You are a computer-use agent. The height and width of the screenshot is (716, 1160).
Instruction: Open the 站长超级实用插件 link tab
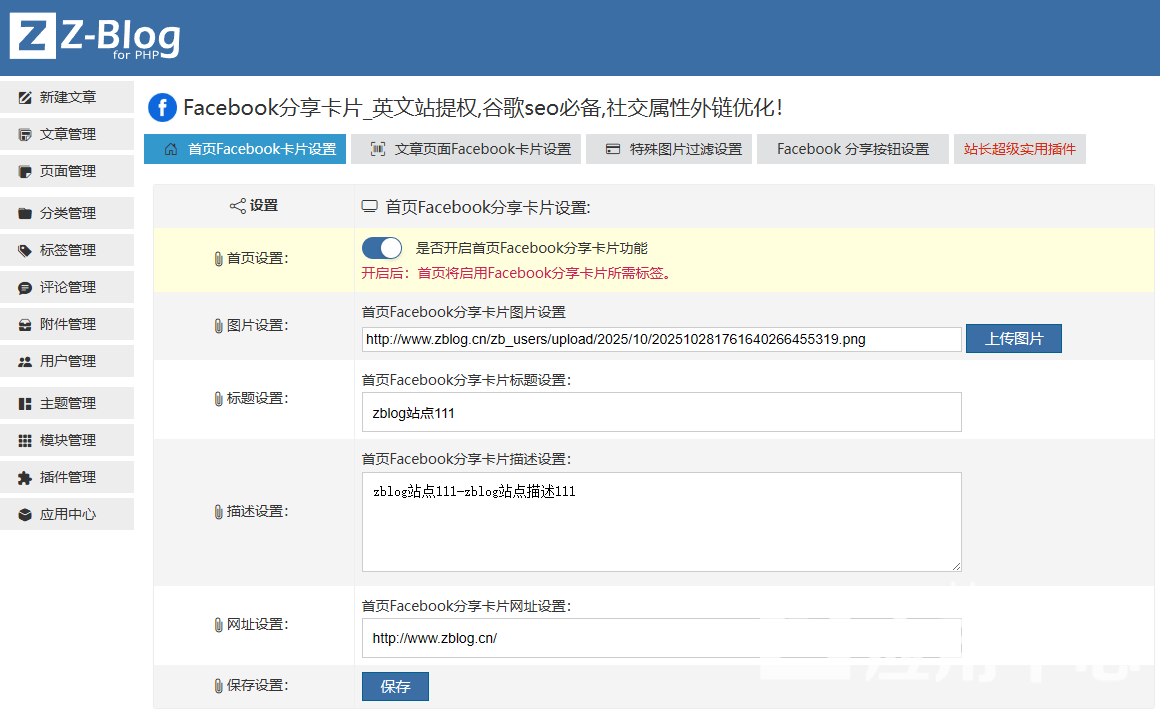(x=1019, y=149)
